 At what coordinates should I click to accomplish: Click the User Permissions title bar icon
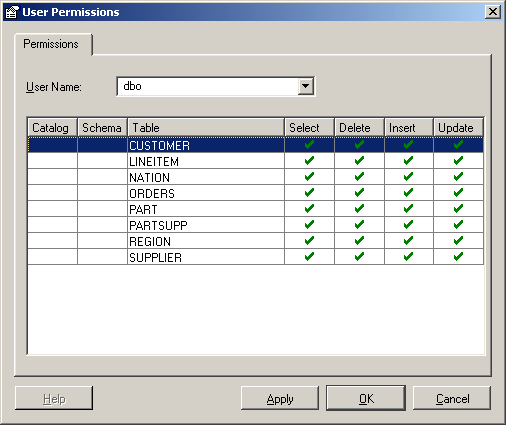[12, 12]
